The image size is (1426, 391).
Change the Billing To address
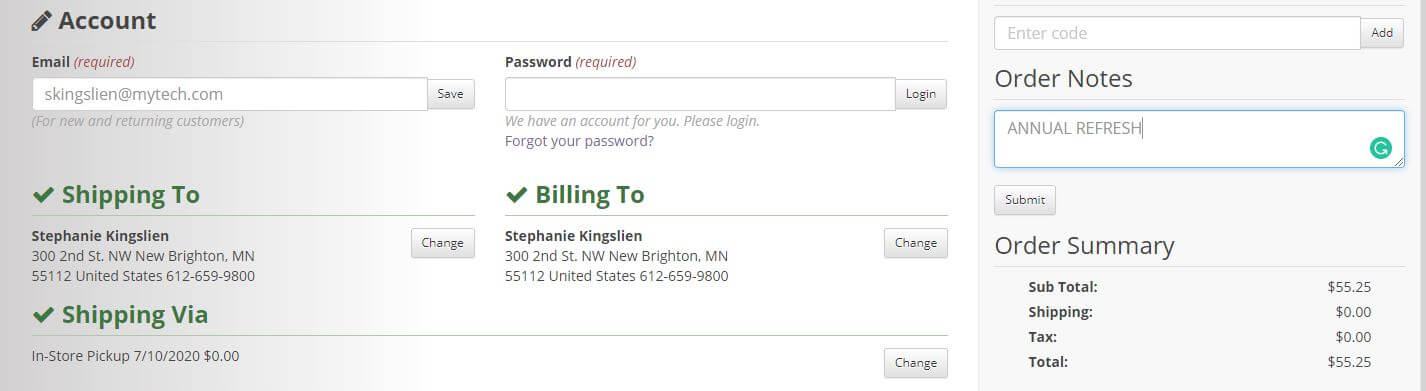tap(915, 243)
